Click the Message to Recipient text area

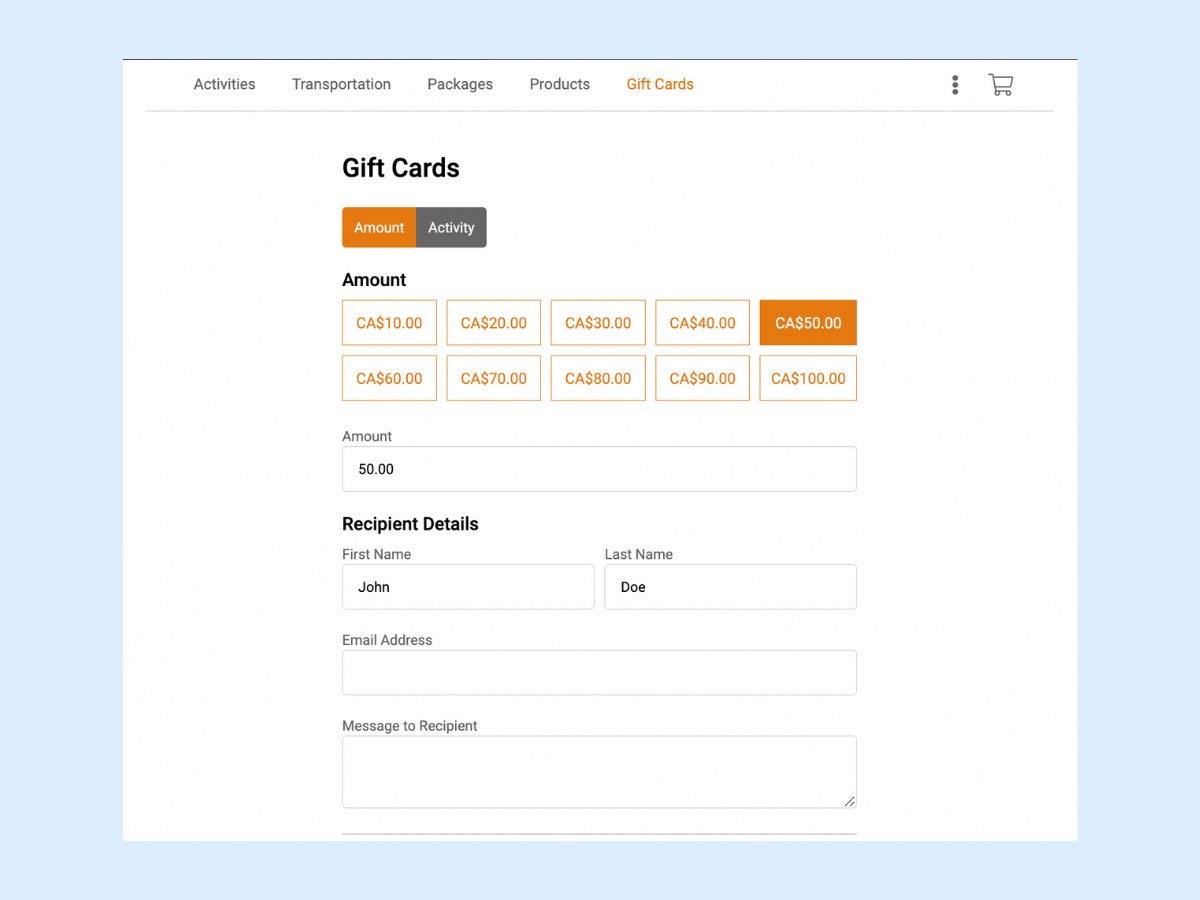pos(599,770)
